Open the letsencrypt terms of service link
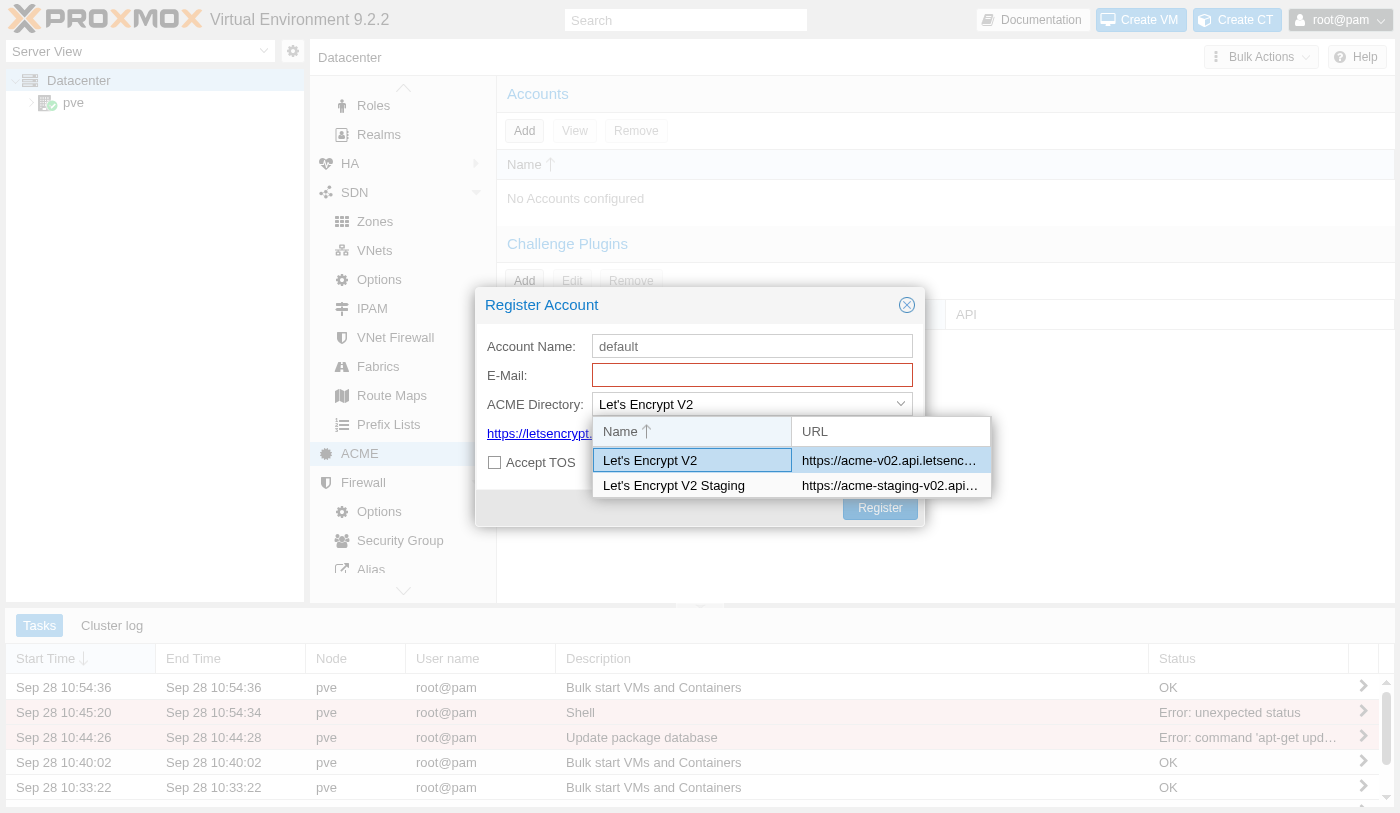The width and height of the screenshot is (1400, 813). [x=539, y=434]
